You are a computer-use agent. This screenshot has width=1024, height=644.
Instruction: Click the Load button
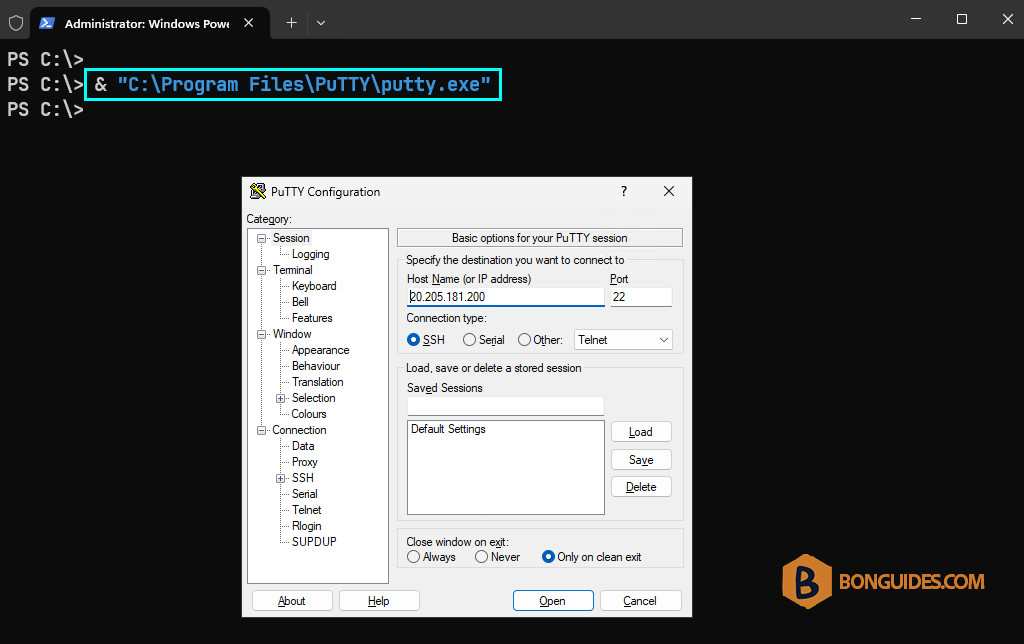click(x=641, y=432)
